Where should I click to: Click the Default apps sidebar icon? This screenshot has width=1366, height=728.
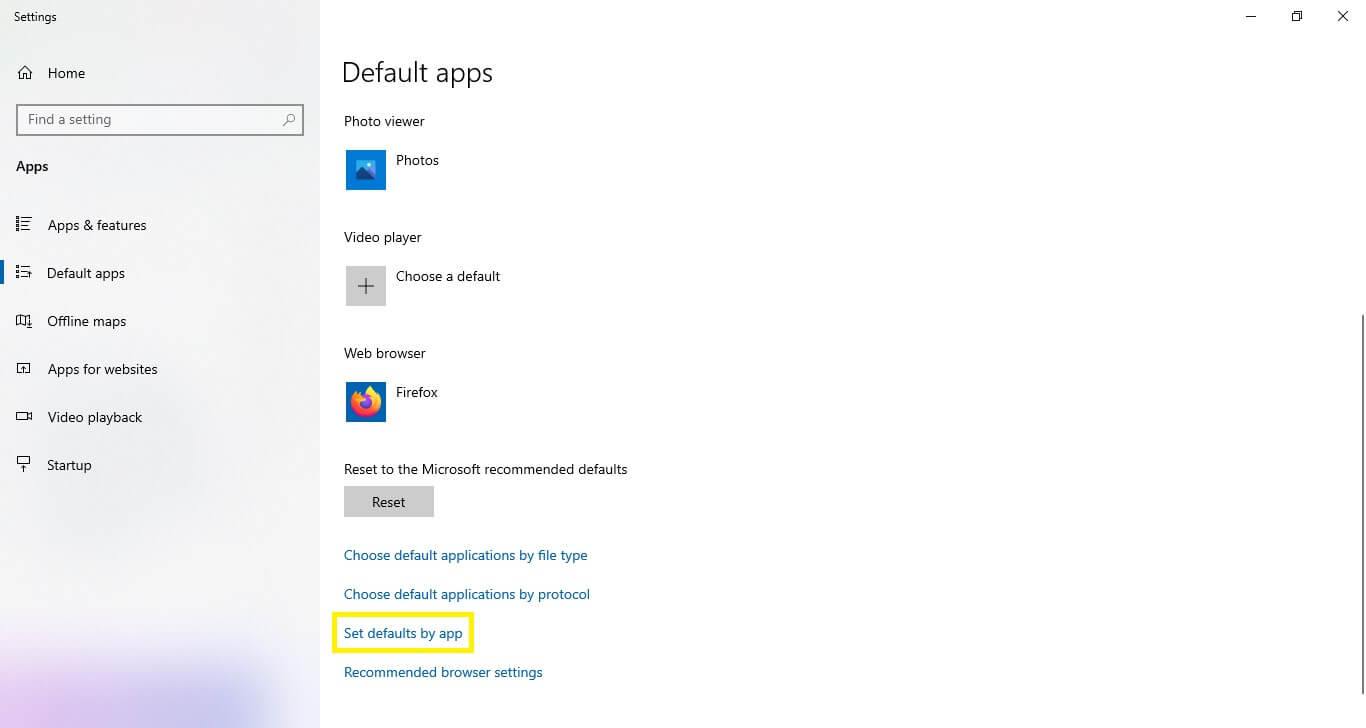pos(25,273)
